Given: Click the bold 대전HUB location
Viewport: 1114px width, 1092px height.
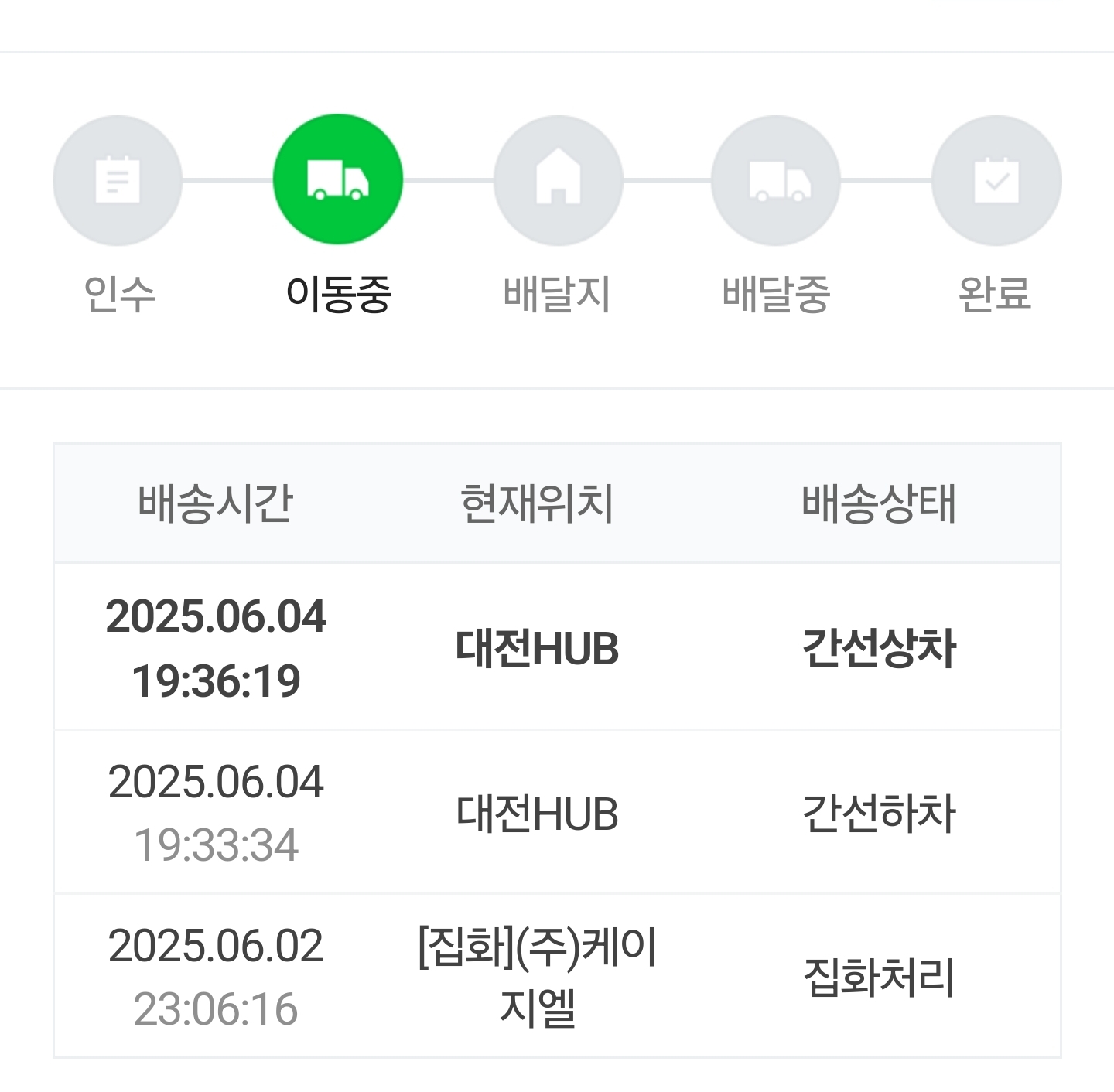Looking at the screenshot, I should pos(537,648).
